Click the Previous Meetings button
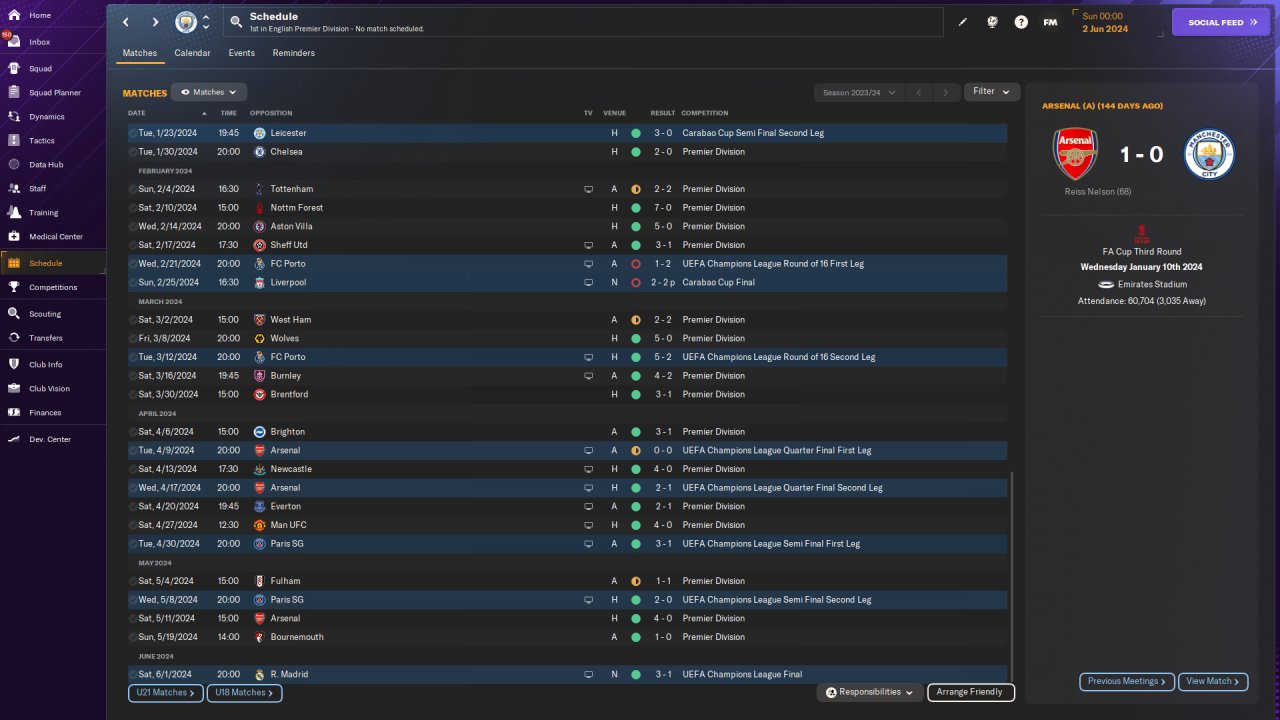Viewport: 1280px width, 720px height. point(1126,681)
